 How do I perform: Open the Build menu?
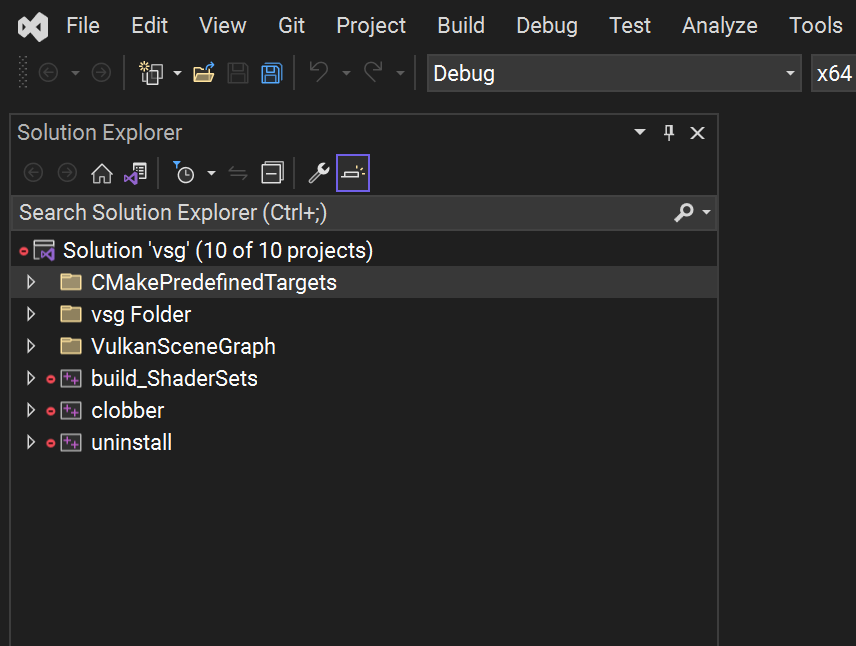(460, 26)
